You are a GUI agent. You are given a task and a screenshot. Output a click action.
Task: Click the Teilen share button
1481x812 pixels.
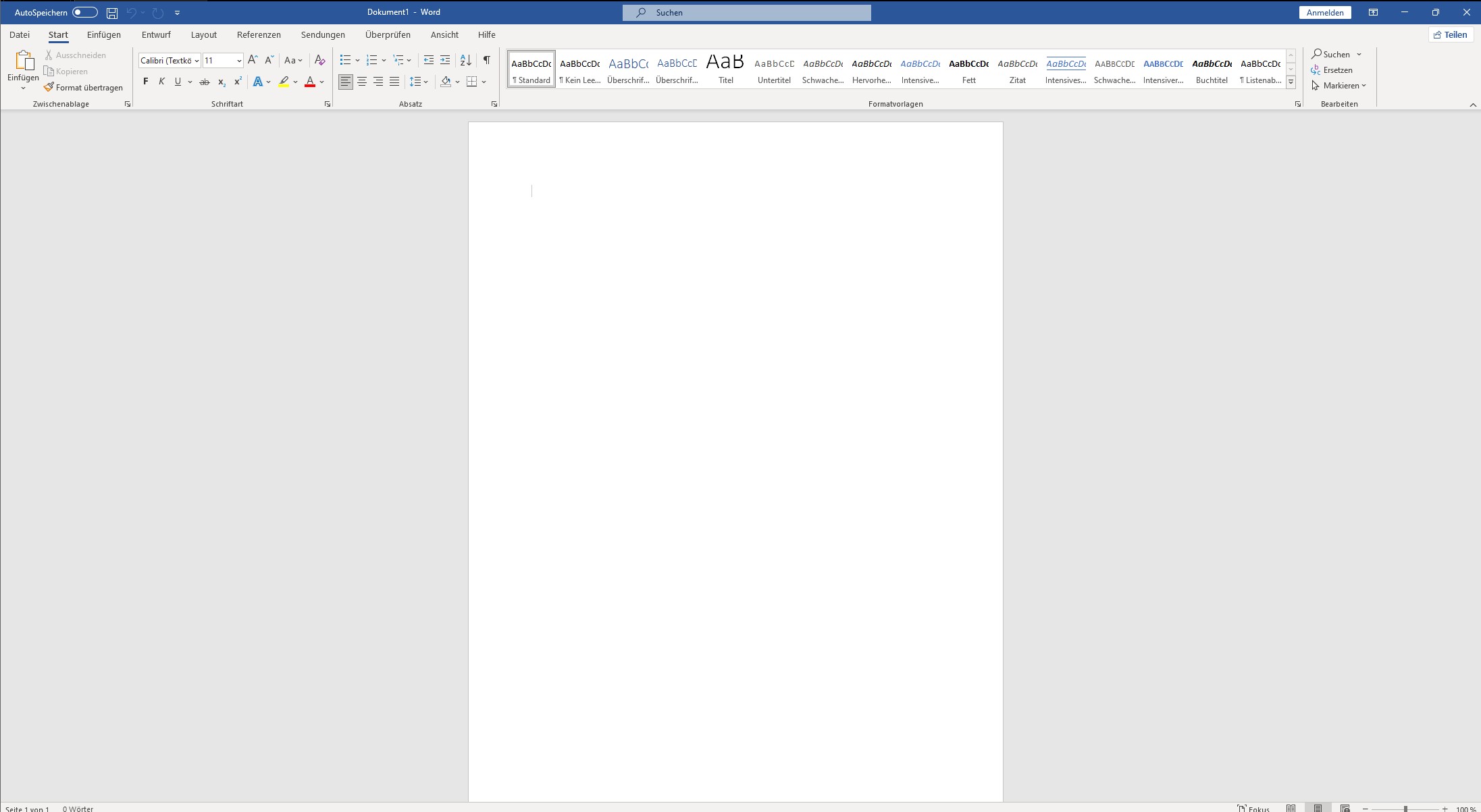point(1450,35)
